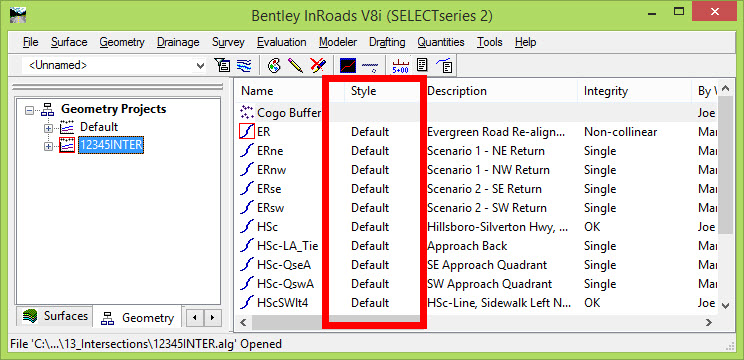
Task: Open the style manager palette icon
Action: [x=274, y=65]
